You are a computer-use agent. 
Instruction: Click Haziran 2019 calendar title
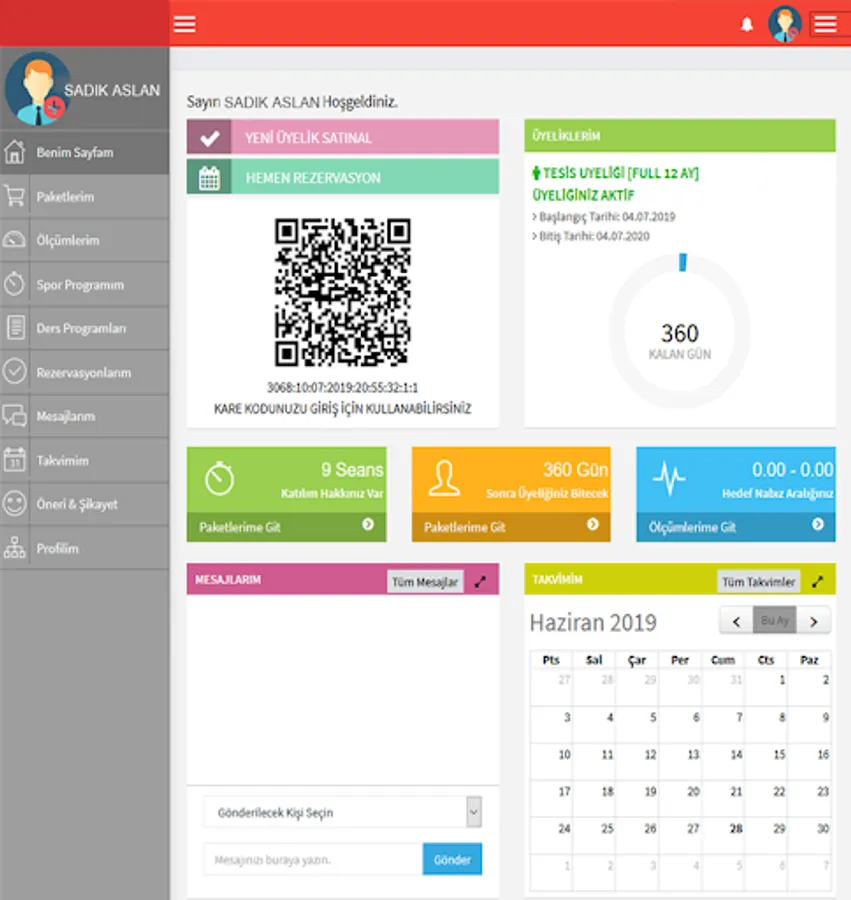593,622
